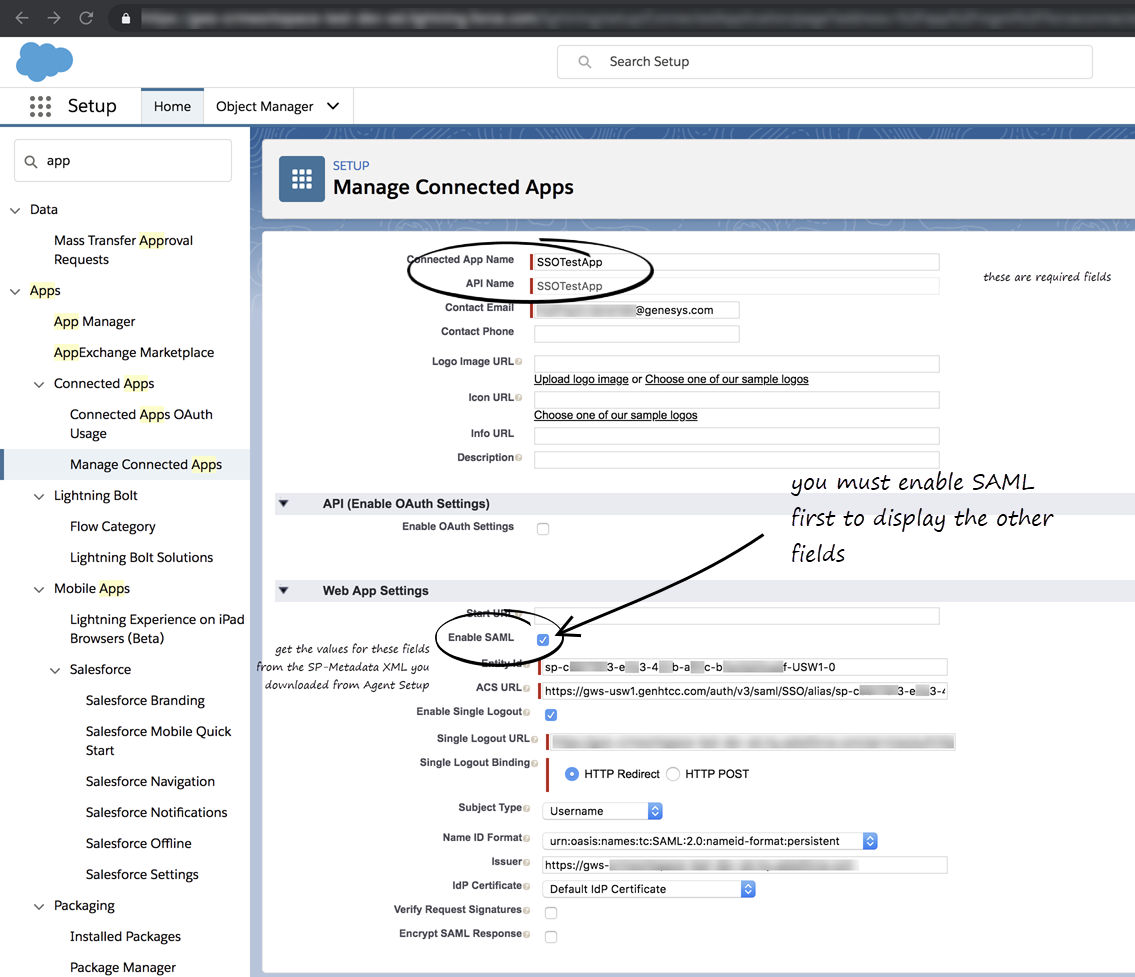Check Verify Request Signatures

click(x=551, y=913)
